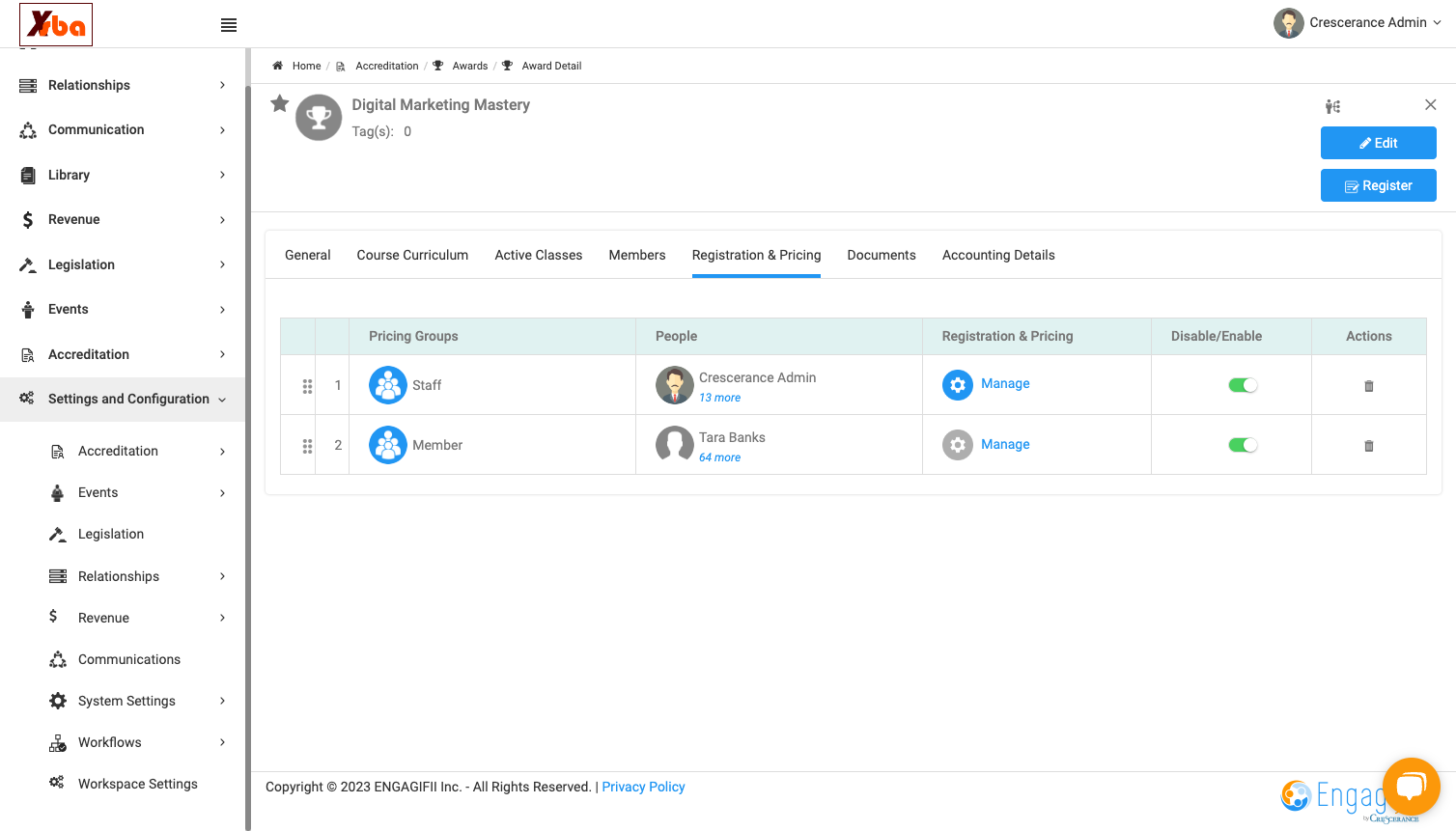Click the Crescerance Admin avatar in Staff row
1456x831 pixels.
(675, 385)
